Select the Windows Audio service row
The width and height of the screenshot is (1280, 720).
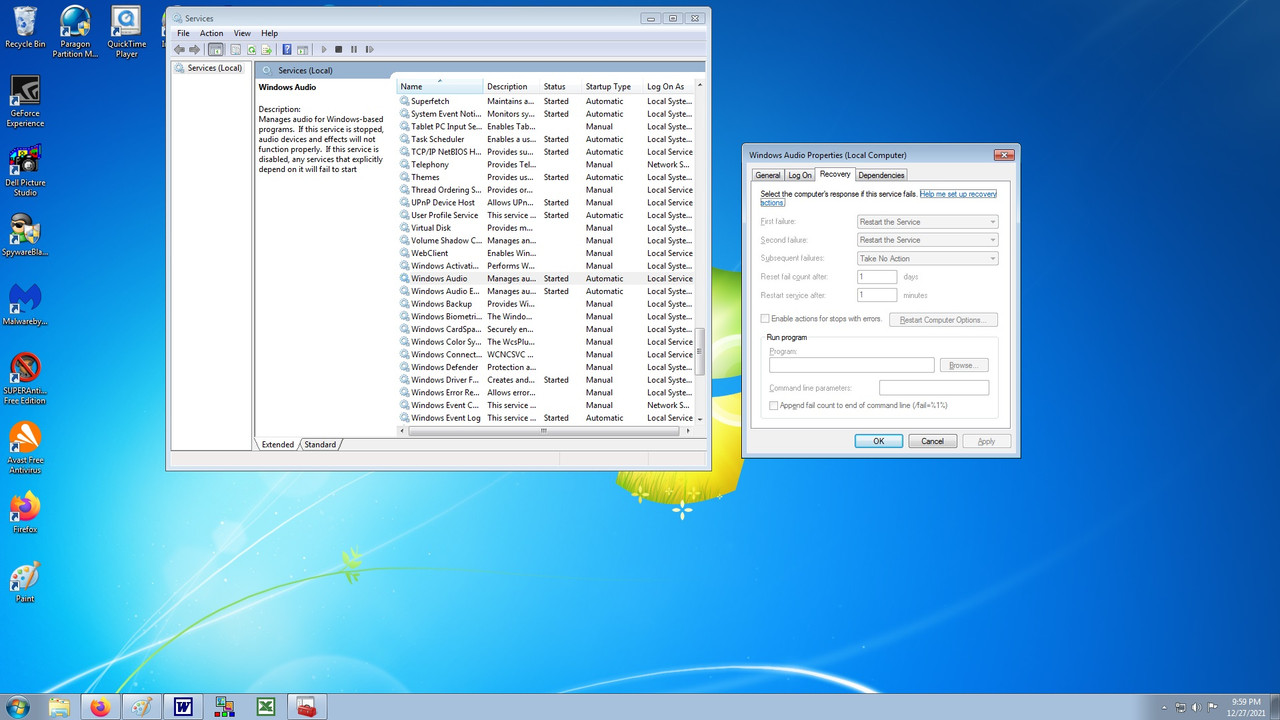pos(546,279)
